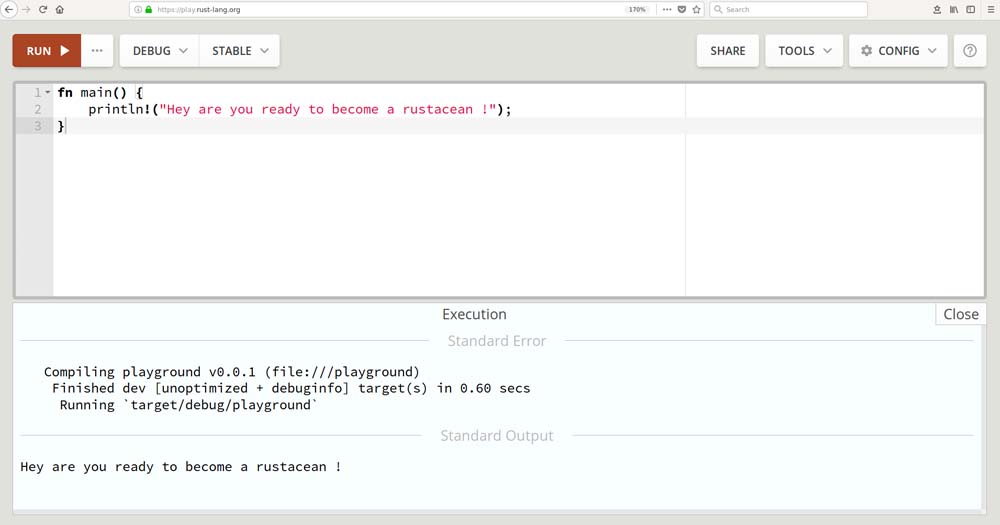1000x525 pixels.
Task: Collapse the fn main fold arrow on line 1
Action: pos(48,92)
